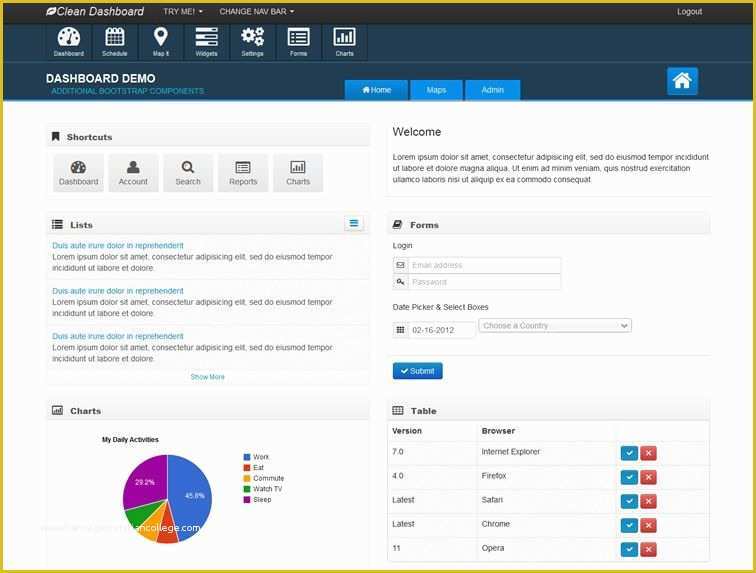Expand the TRY ME! dropdown
Screen dimensions: 756x573
click(183, 12)
